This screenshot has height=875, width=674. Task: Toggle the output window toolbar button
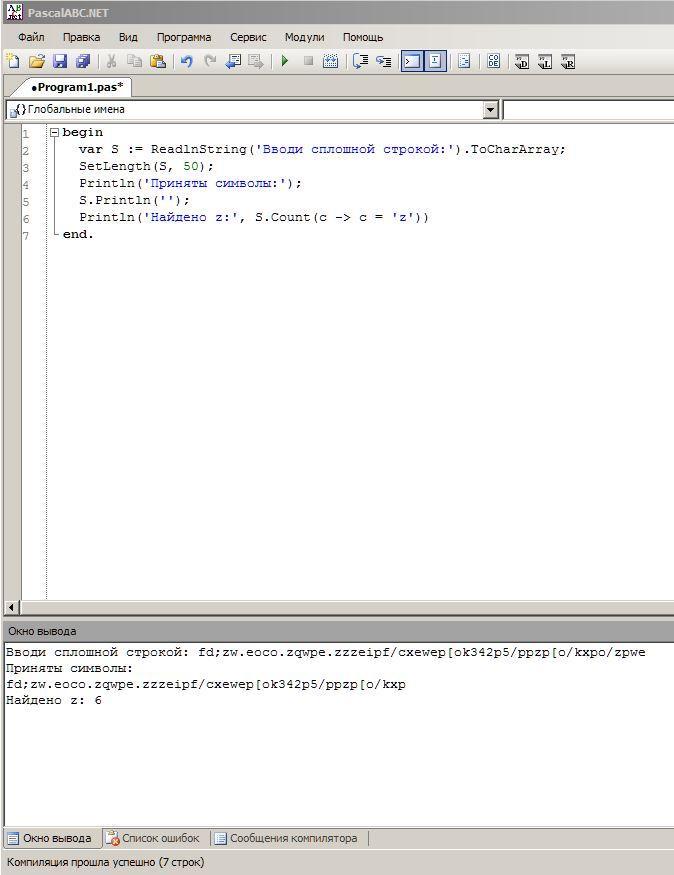tap(412, 61)
